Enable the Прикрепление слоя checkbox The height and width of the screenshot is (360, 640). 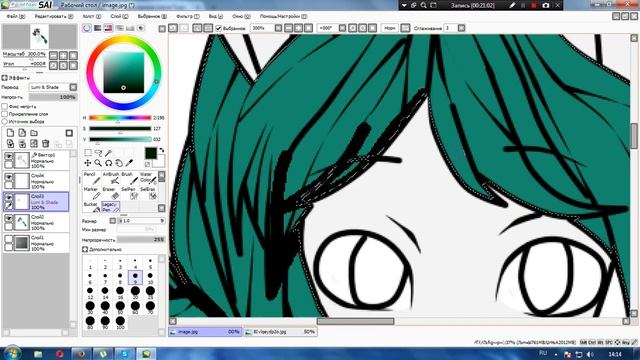pos(5,114)
